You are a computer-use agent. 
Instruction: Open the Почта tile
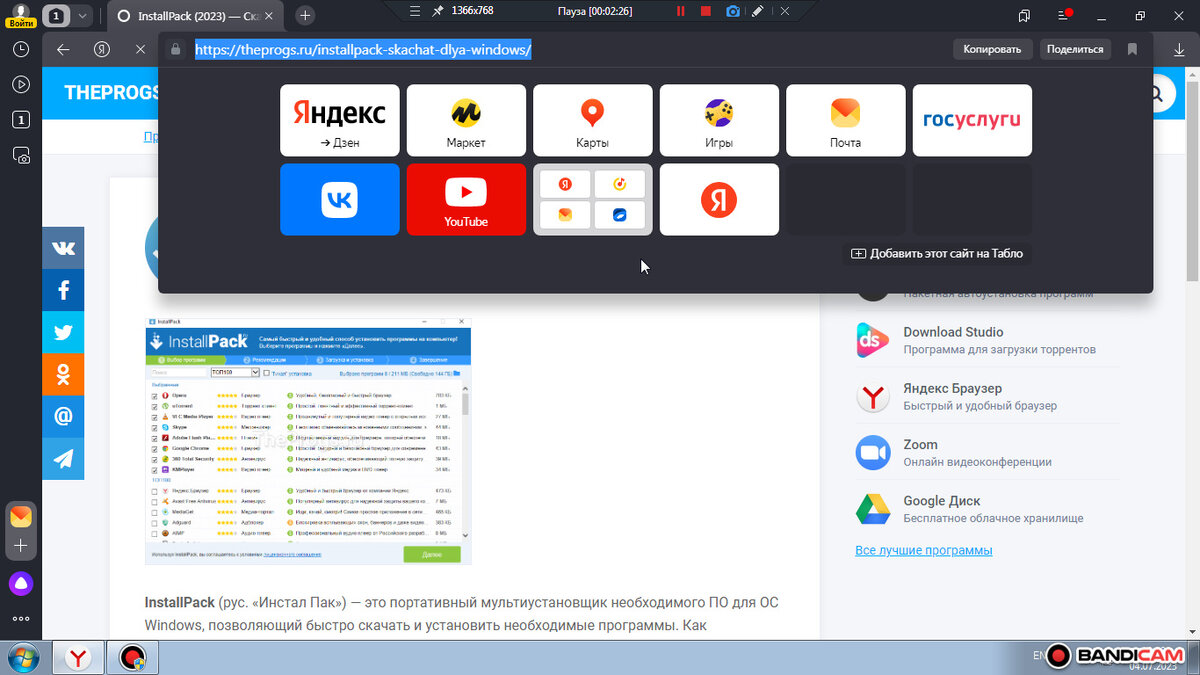click(x=846, y=120)
